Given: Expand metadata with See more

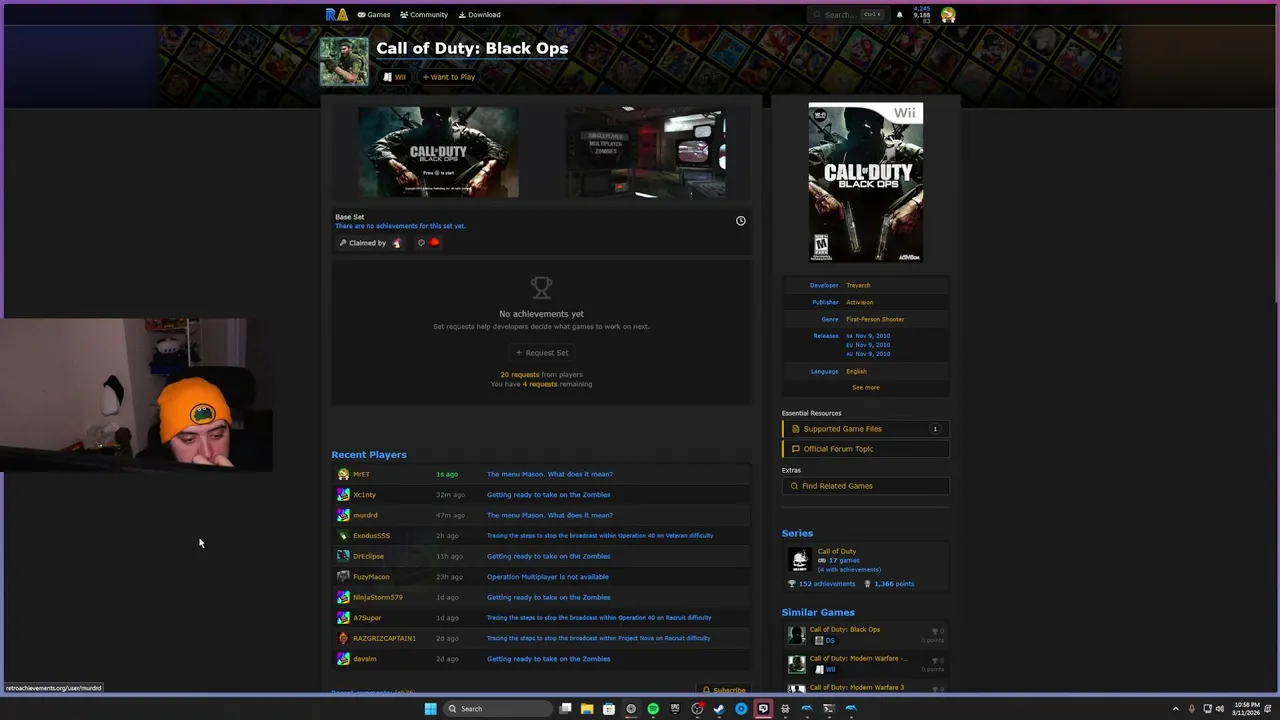Looking at the screenshot, I should (x=866, y=388).
